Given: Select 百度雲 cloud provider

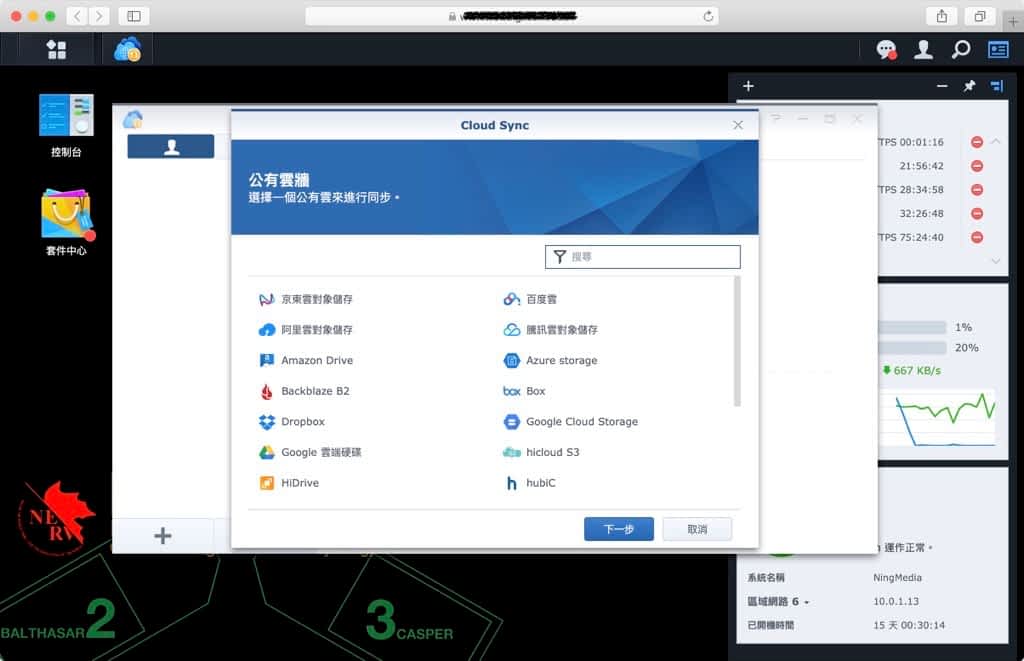Looking at the screenshot, I should tap(530, 299).
